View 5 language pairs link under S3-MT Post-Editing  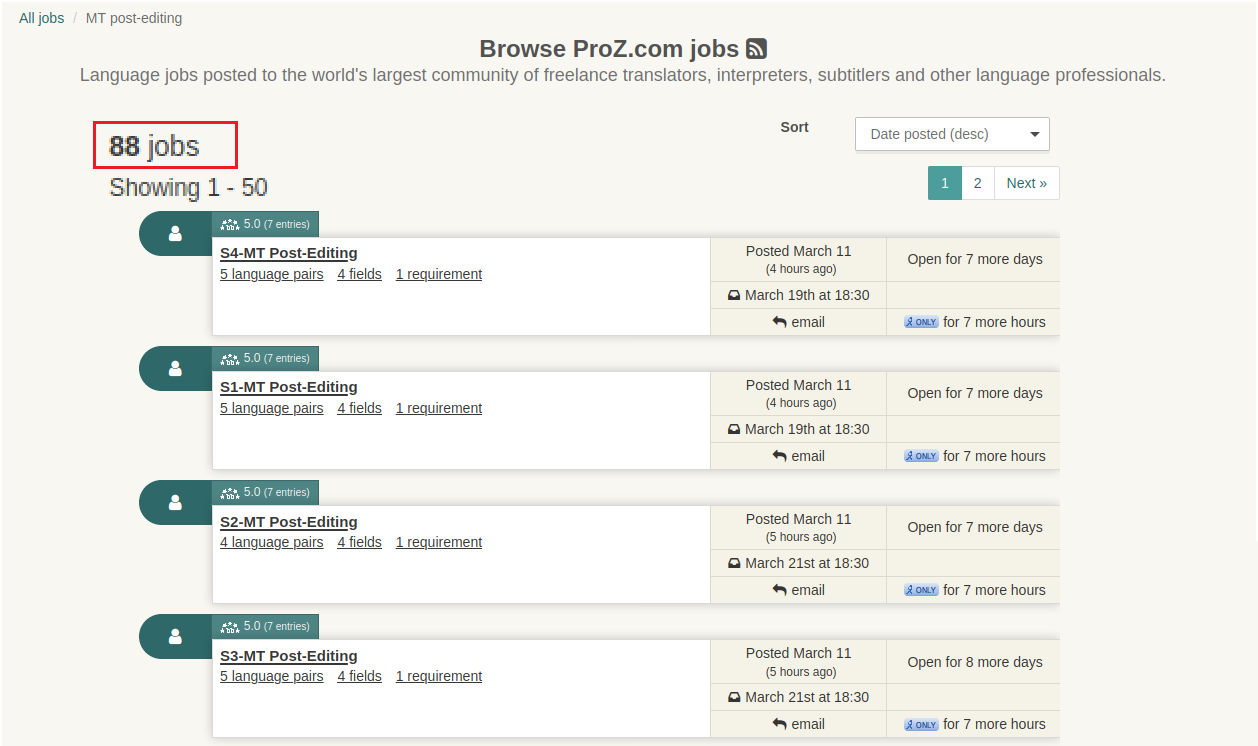tap(272, 676)
